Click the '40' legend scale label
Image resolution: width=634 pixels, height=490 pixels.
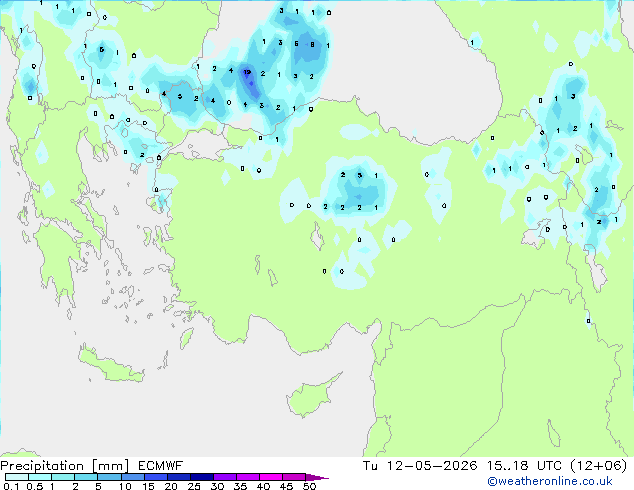coord(263,486)
